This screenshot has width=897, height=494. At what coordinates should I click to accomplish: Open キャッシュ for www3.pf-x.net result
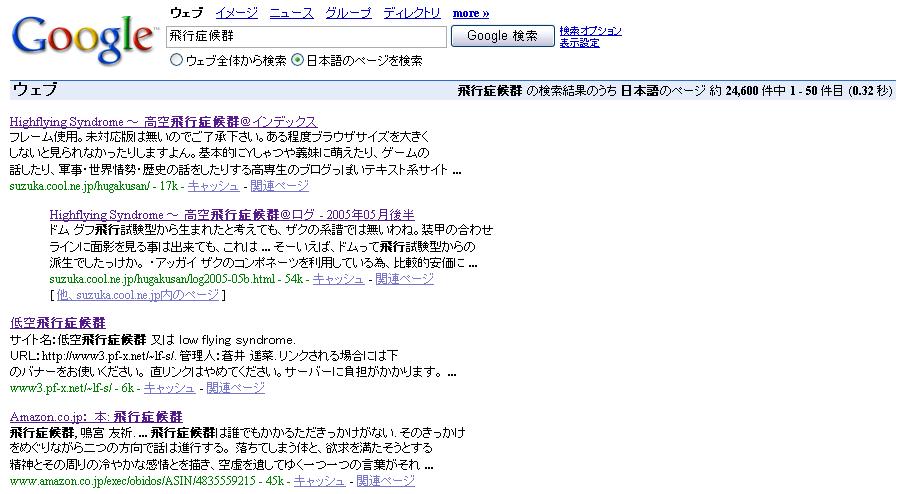tap(169, 388)
